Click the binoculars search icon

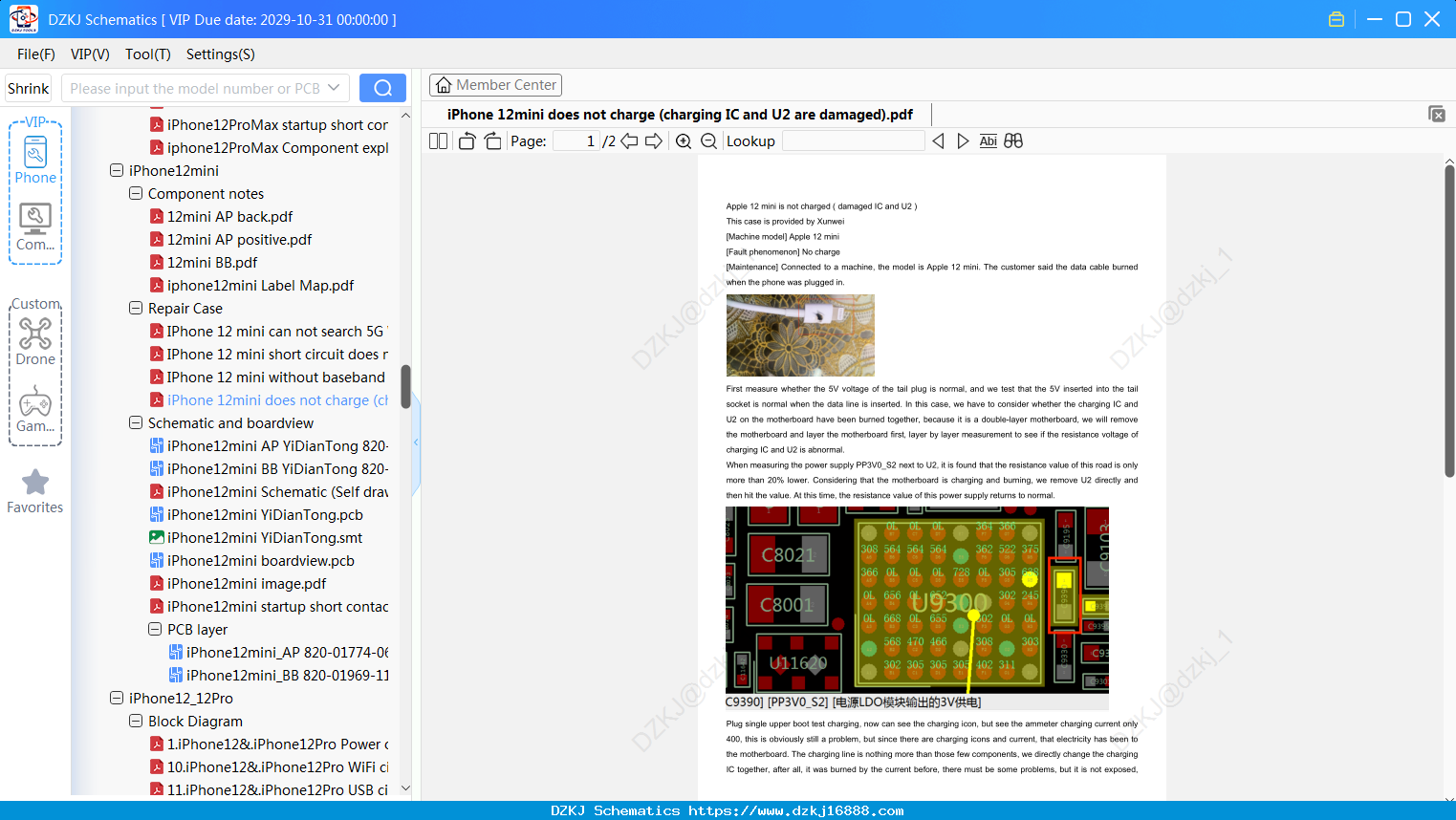tap(1013, 141)
